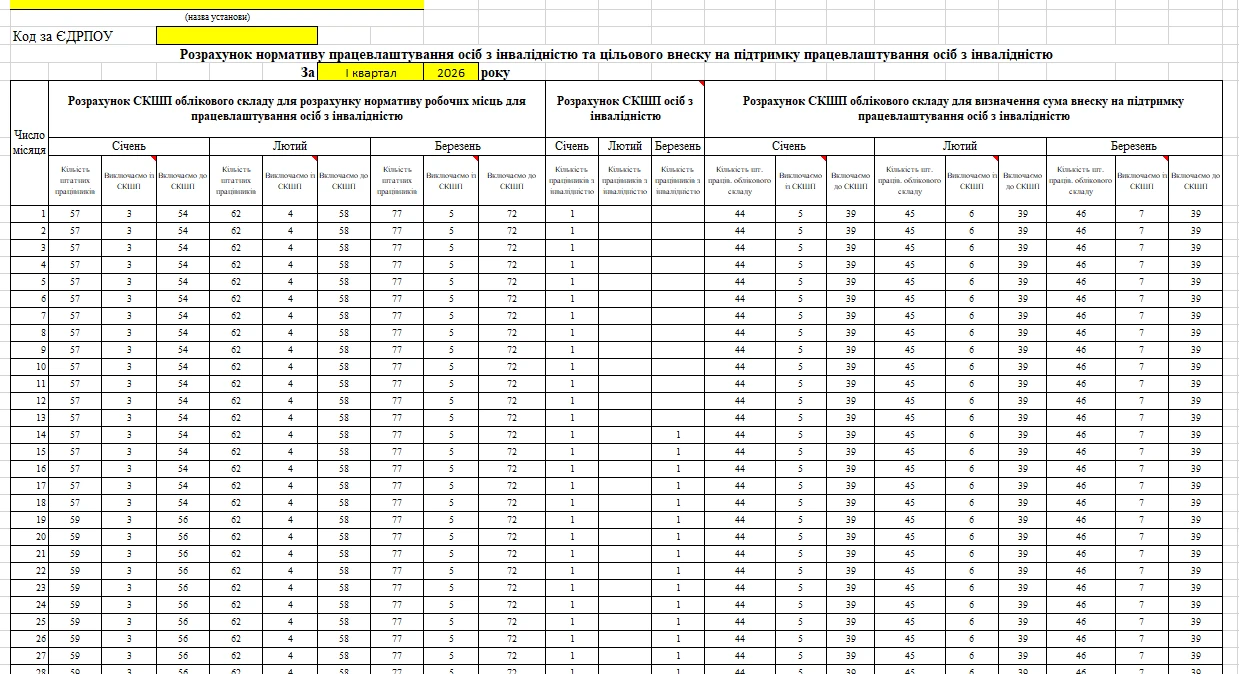The image size is (1239, 674).
Task: Click 'Лютий' header in the first calculation section
Action: (290, 146)
